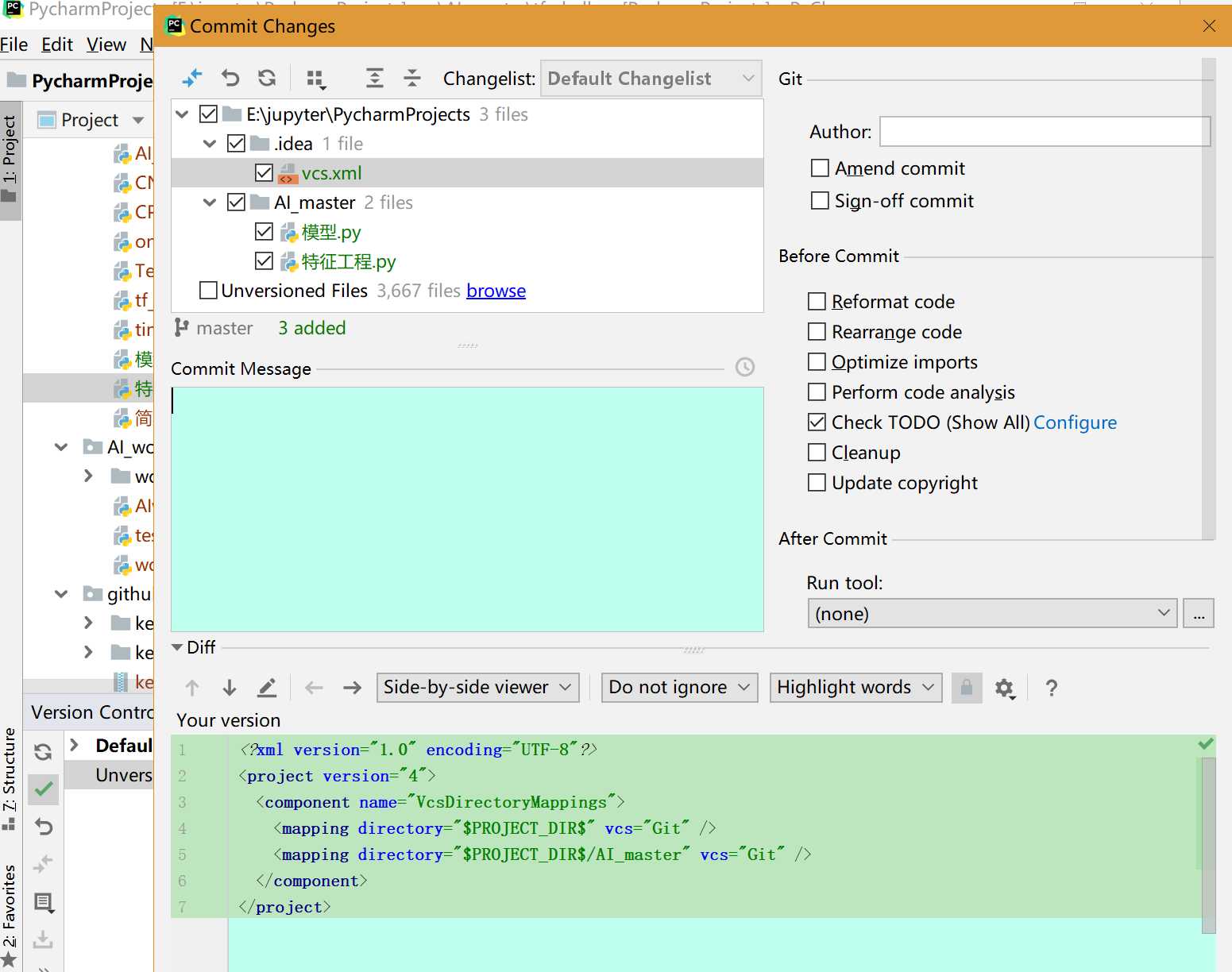
Task: Open the Edit menu
Action: coord(57,44)
